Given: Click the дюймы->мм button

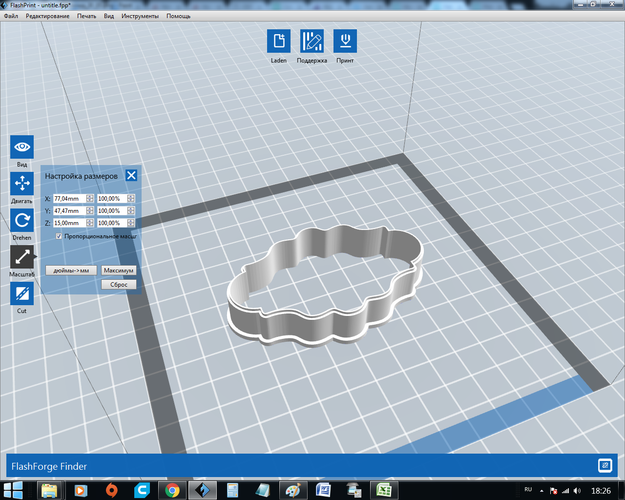Looking at the screenshot, I should click(71, 270).
